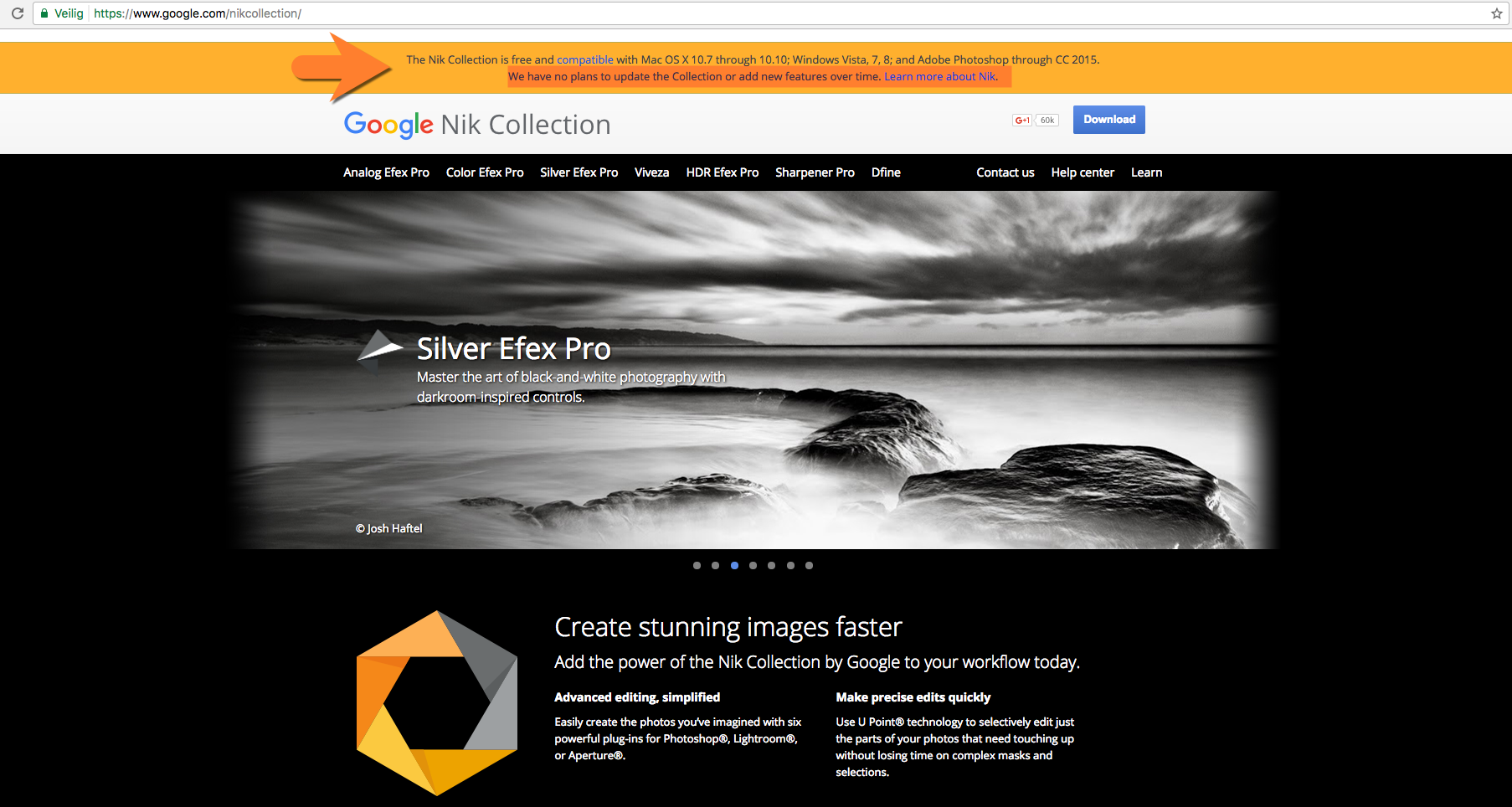The width and height of the screenshot is (1512, 807).
Task: Reload the page with the refresh icon
Action: [x=17, y=13]
